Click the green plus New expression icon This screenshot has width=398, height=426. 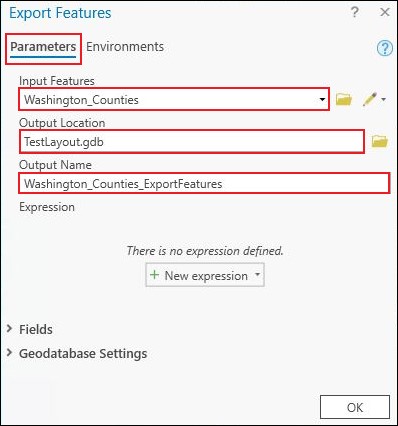tap(154, 275)
